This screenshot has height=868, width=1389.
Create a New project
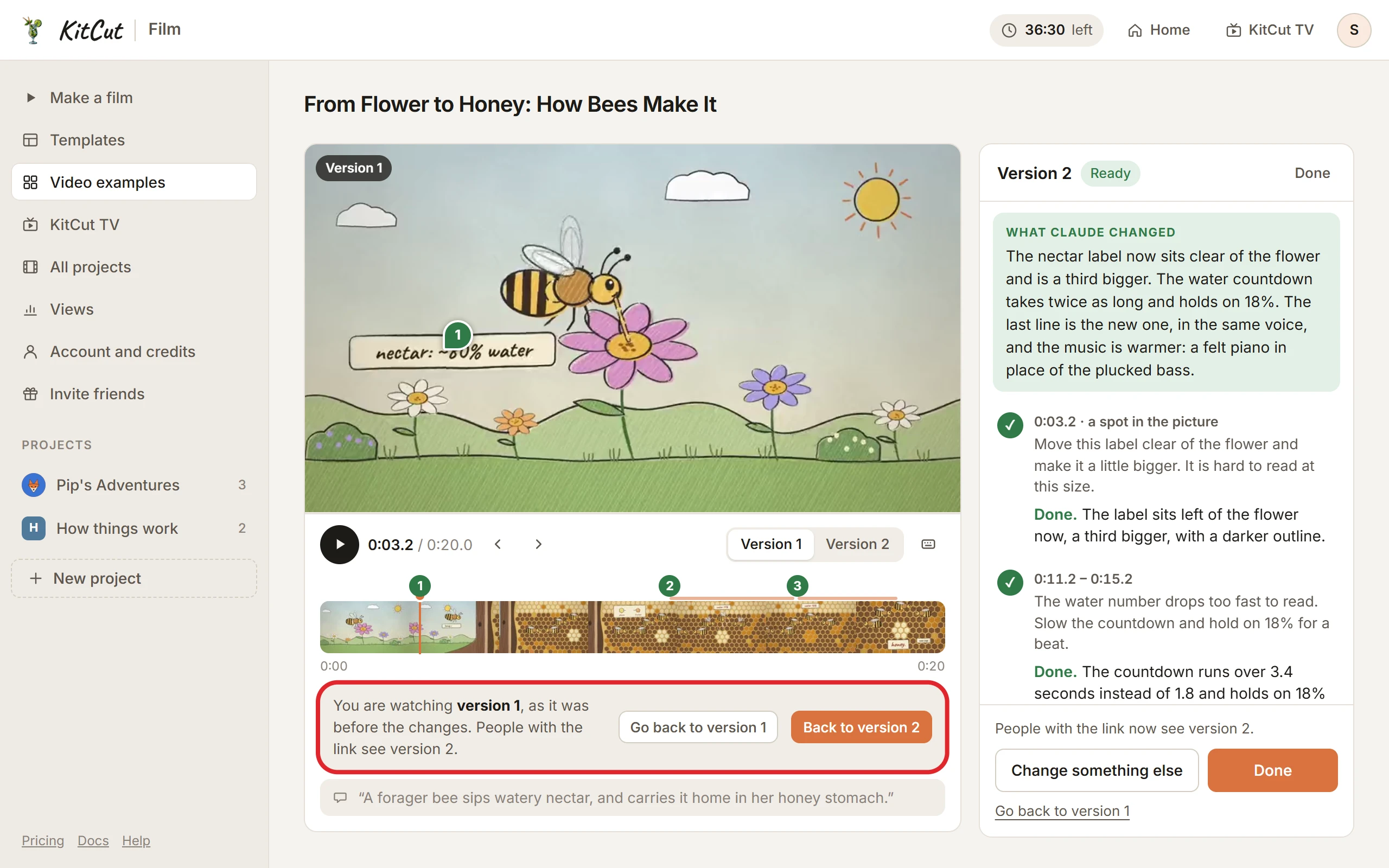pyautogui.click(x=133, y=578)
